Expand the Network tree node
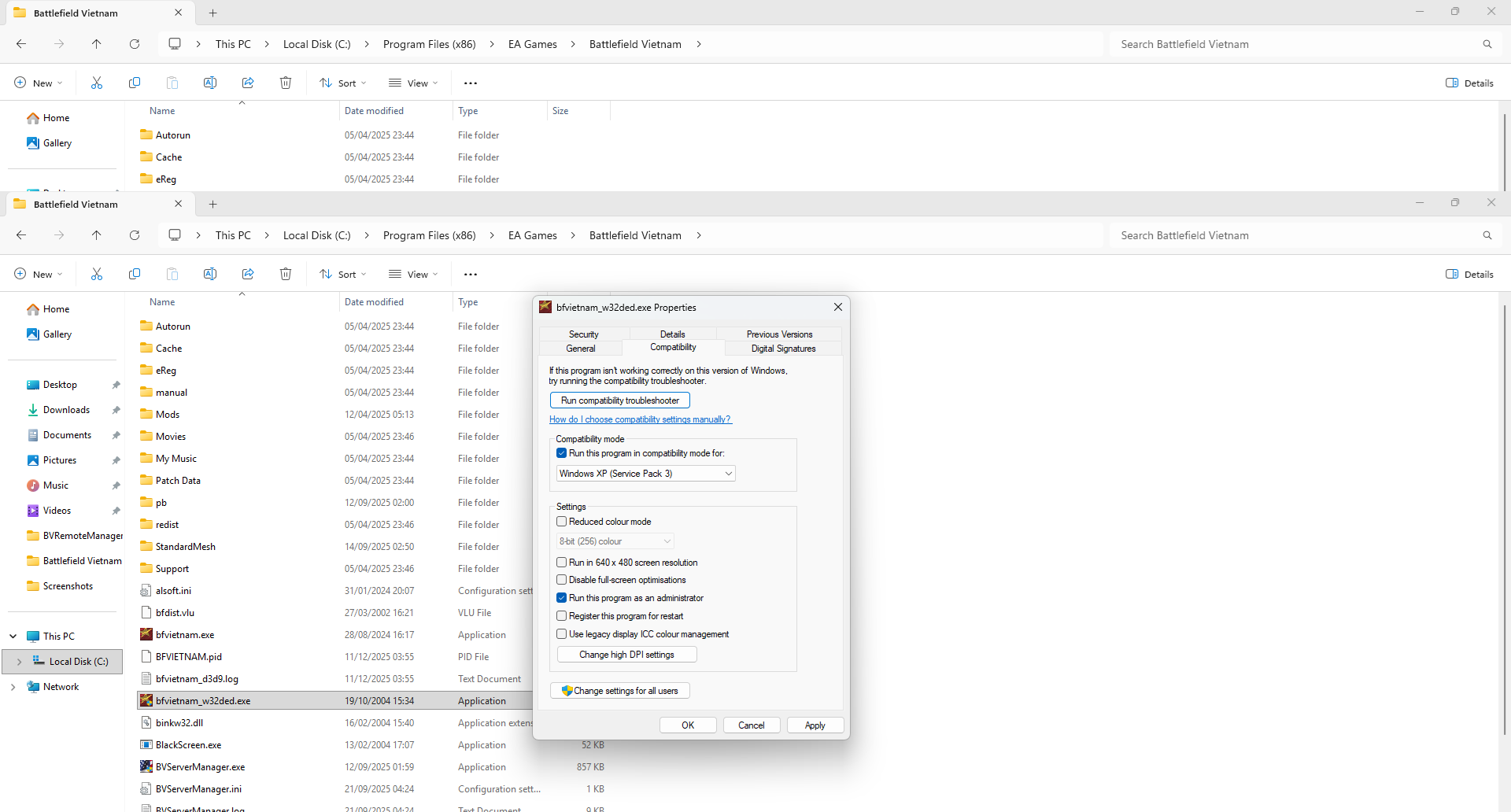Screen dimensions: 1511x812 point(13,687)
